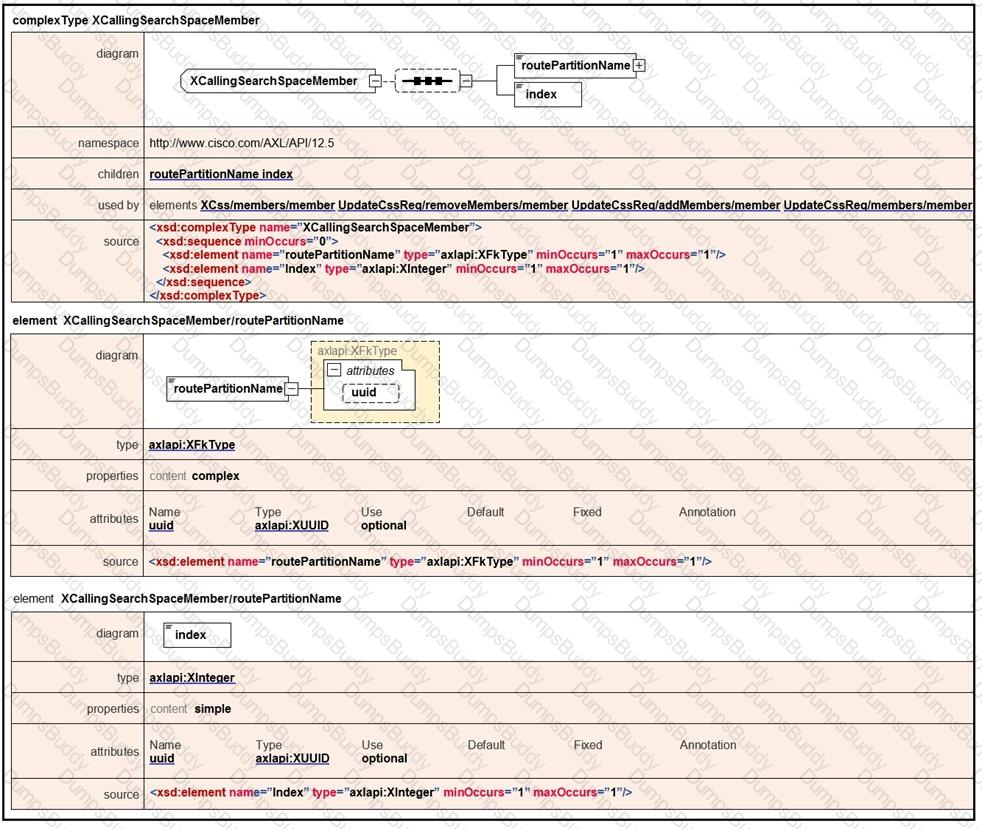The image size is (982, 829).
Task: Collapse the minus toggle right of sequence
Action: click(x=466, y=81)
